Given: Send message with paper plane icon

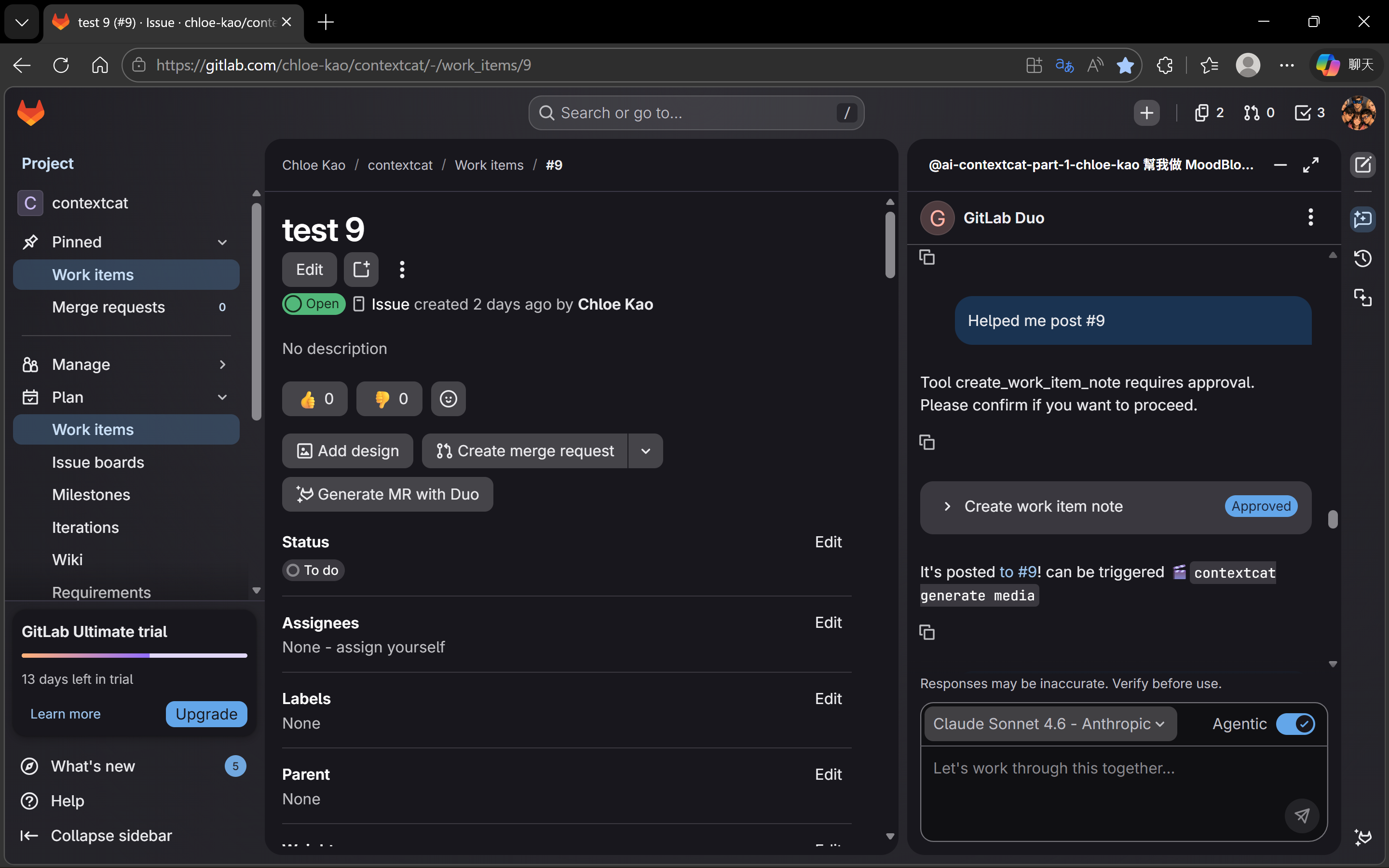Looking at the screenshot, I should tap(1301, 815).
